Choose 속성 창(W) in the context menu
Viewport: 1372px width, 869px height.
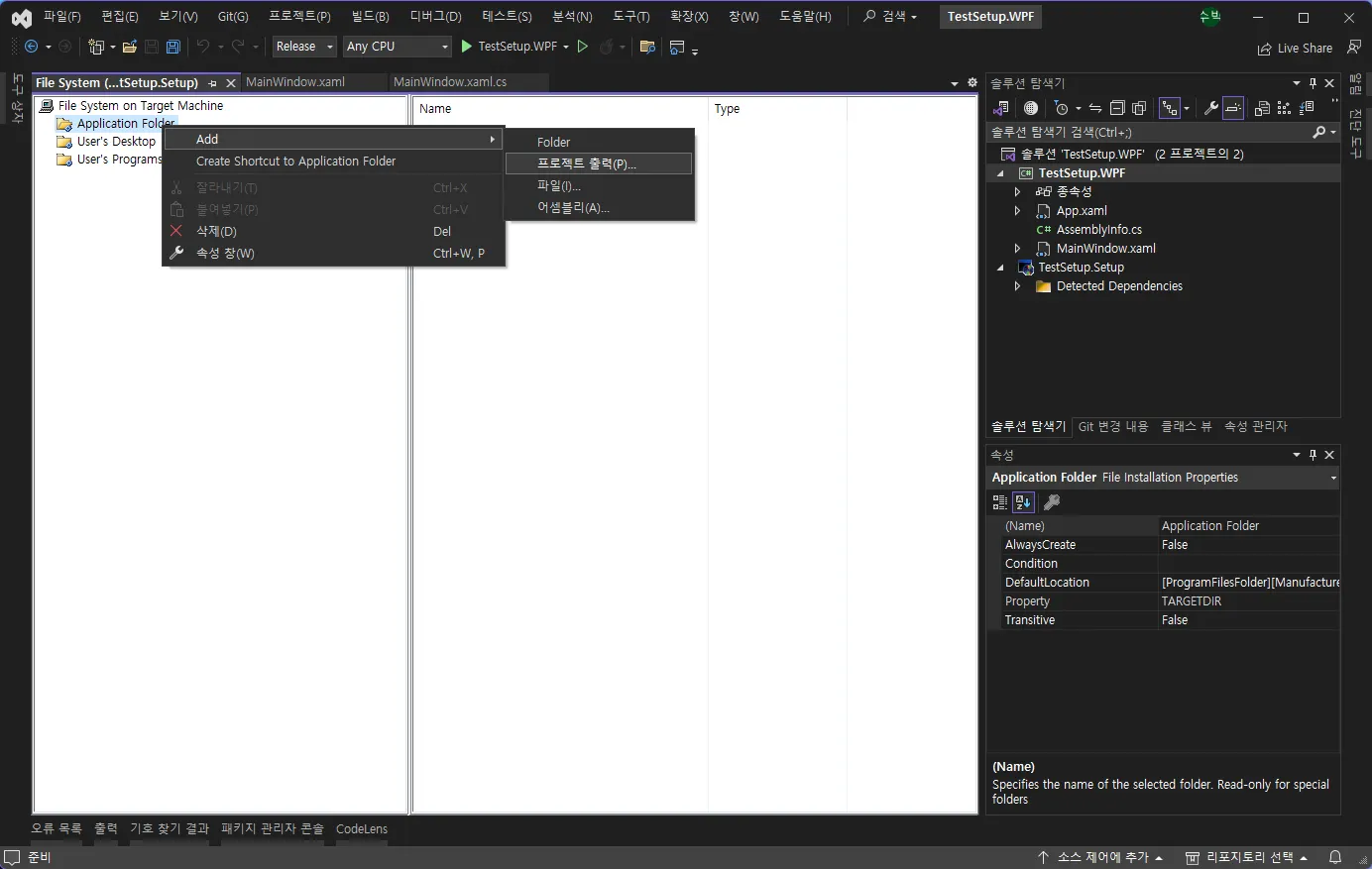(x=333, y=253)
